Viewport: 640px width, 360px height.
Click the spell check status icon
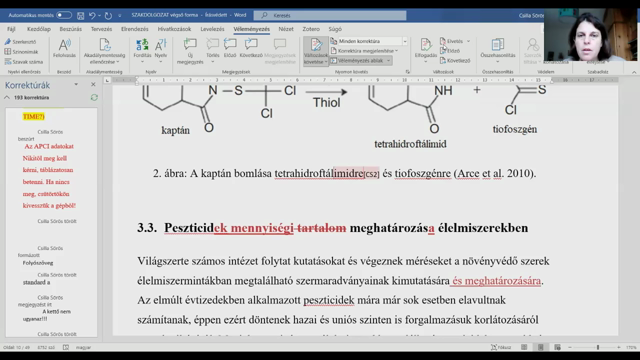(x=66, y=347)
